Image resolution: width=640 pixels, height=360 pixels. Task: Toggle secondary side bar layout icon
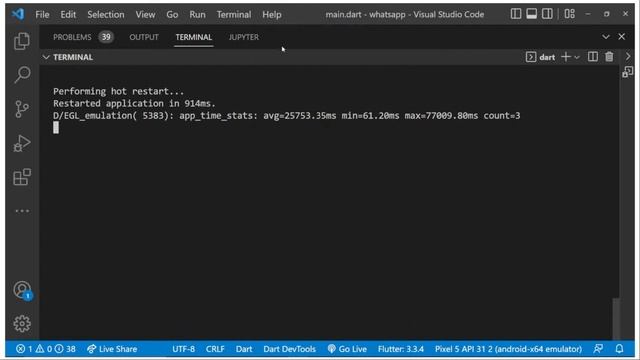click(547, 14)
